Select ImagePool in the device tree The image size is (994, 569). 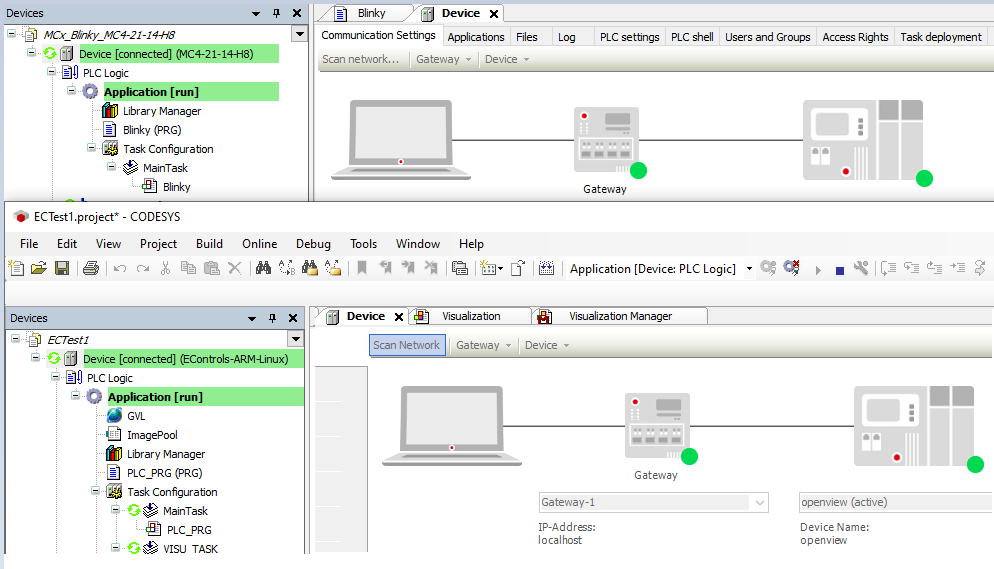click(x=152, y=435)
